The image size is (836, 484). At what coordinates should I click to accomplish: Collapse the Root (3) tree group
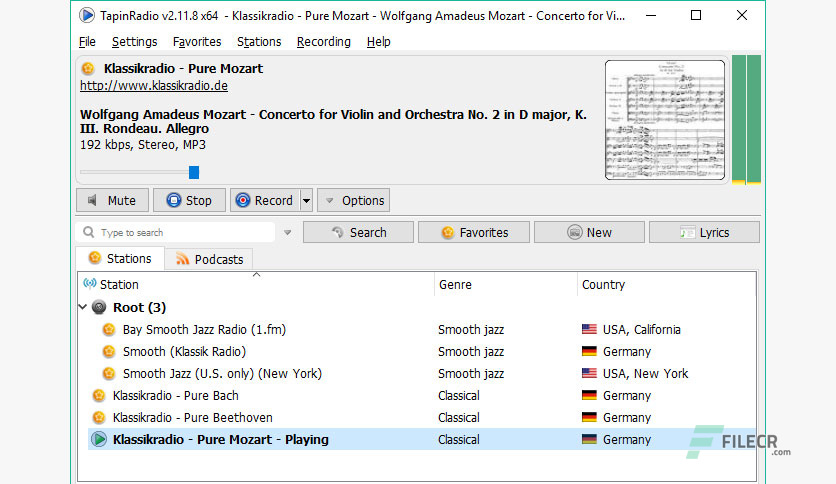[x=83, y=307]
